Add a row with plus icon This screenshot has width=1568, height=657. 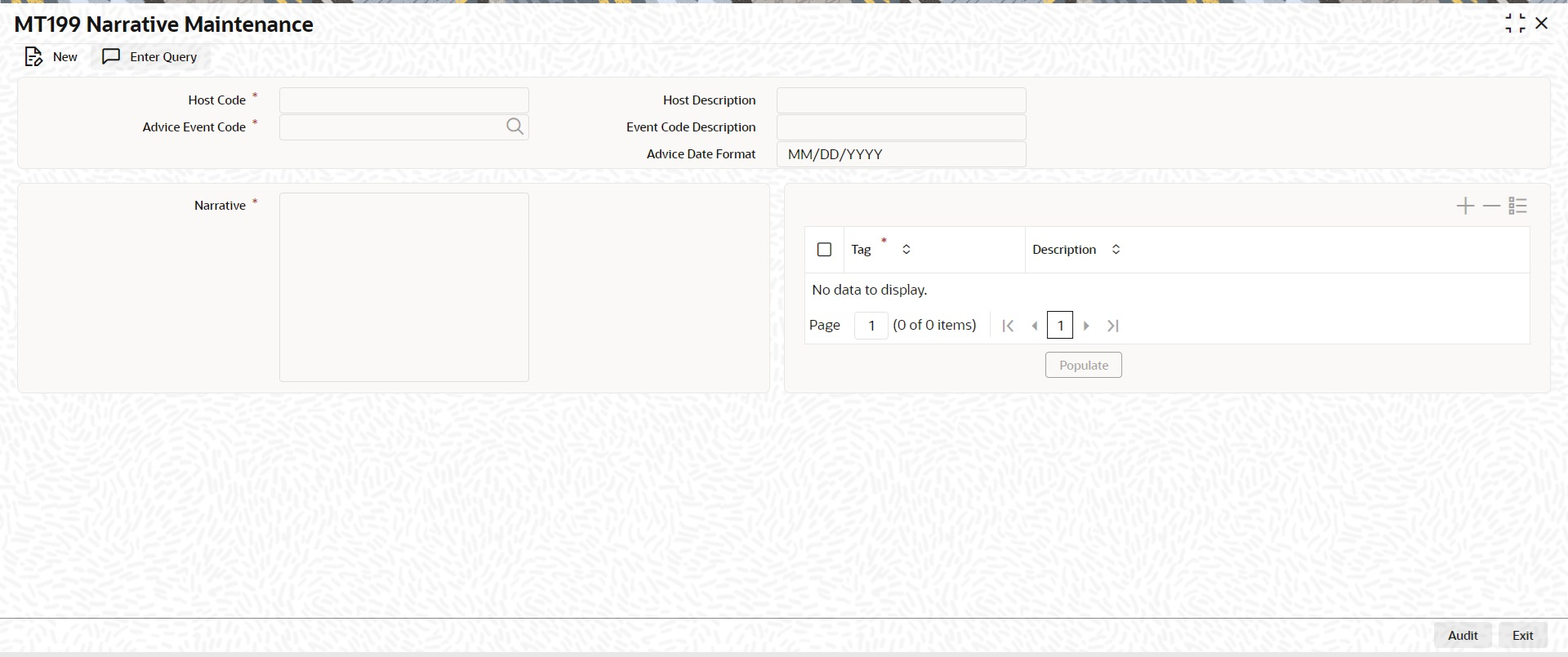[1465, 206]
